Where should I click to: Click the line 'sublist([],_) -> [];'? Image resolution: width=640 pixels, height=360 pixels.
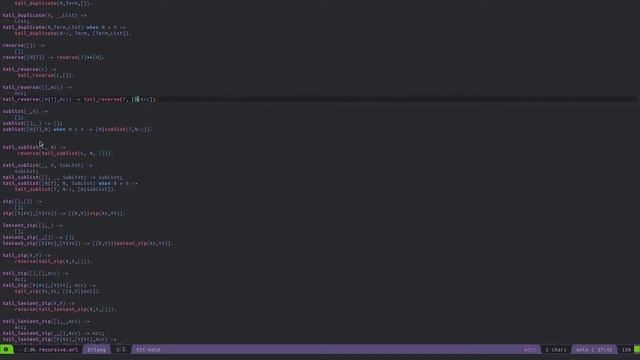tap(33, 123)
